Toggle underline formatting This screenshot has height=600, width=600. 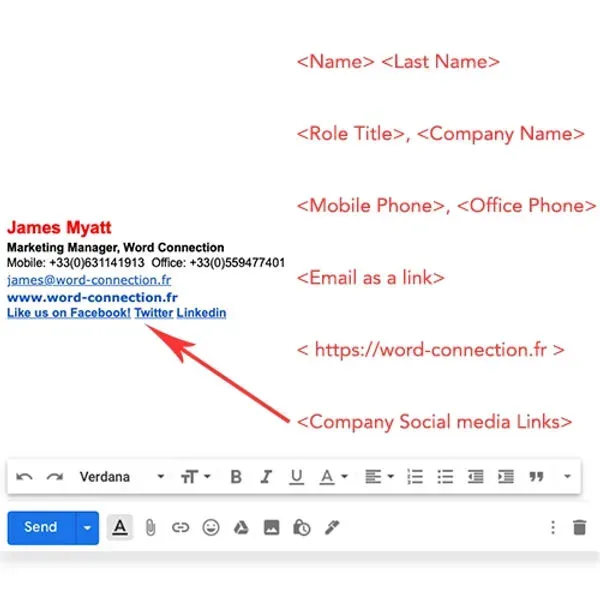[297, 477]
